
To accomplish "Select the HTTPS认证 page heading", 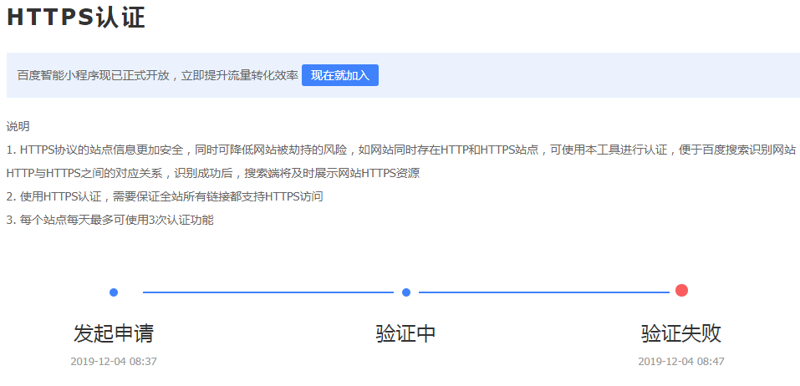I will pos(76,17).
